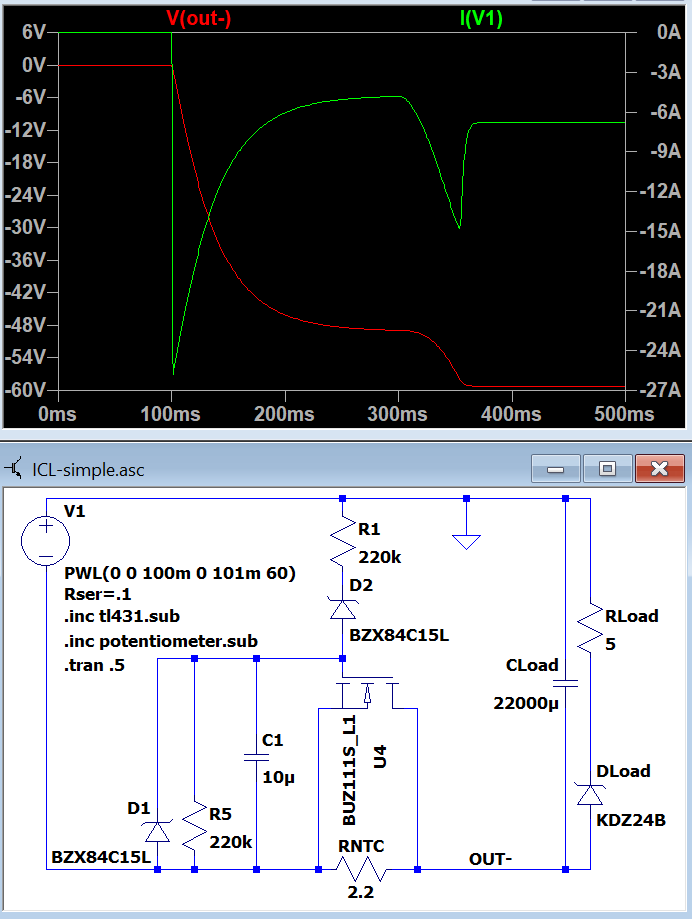Image resolution: width=692 pixels, height=919 pixels.
Task: Click the BZX84C15L label near D1
Action: (101, 857)
